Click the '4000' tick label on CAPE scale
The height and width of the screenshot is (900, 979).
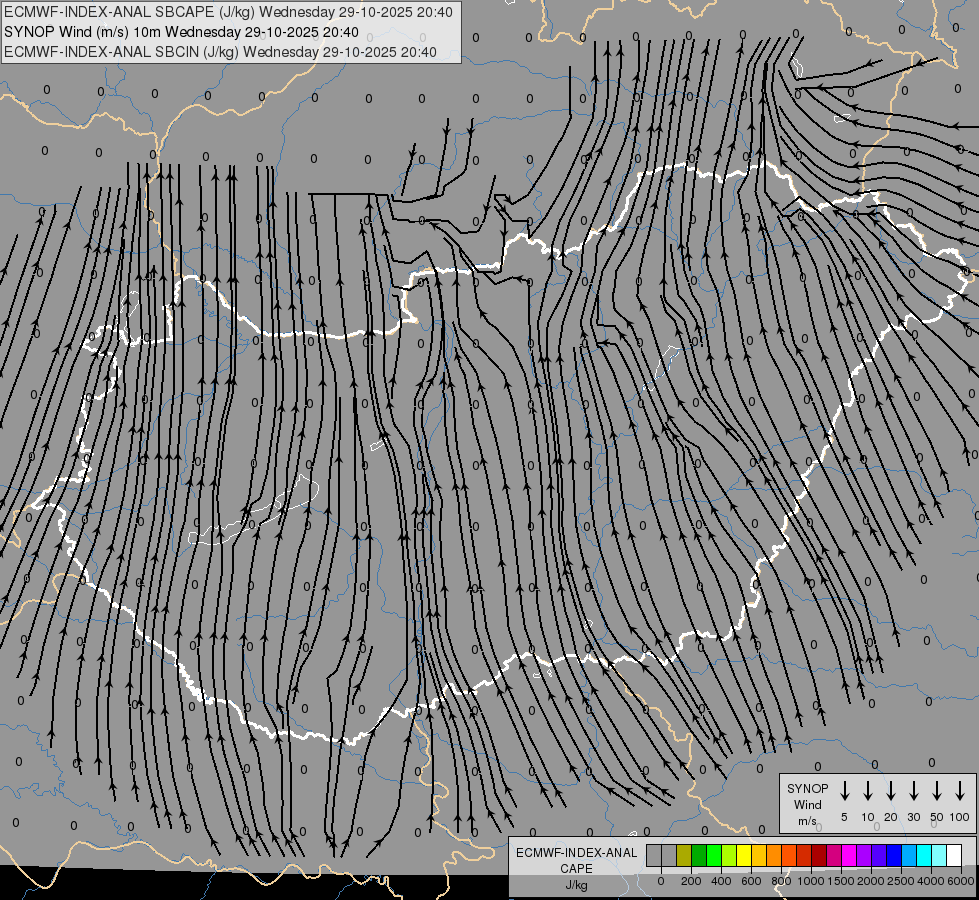click(931, 881)
